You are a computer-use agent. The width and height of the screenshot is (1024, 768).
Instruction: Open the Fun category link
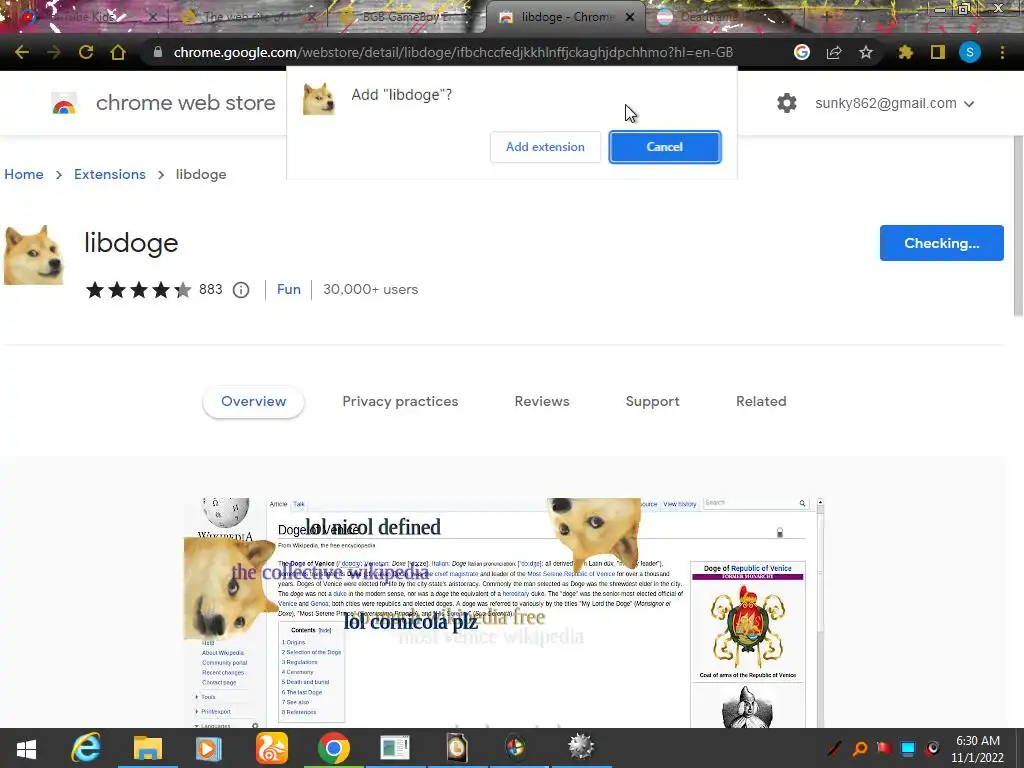[x=289, y=289]
